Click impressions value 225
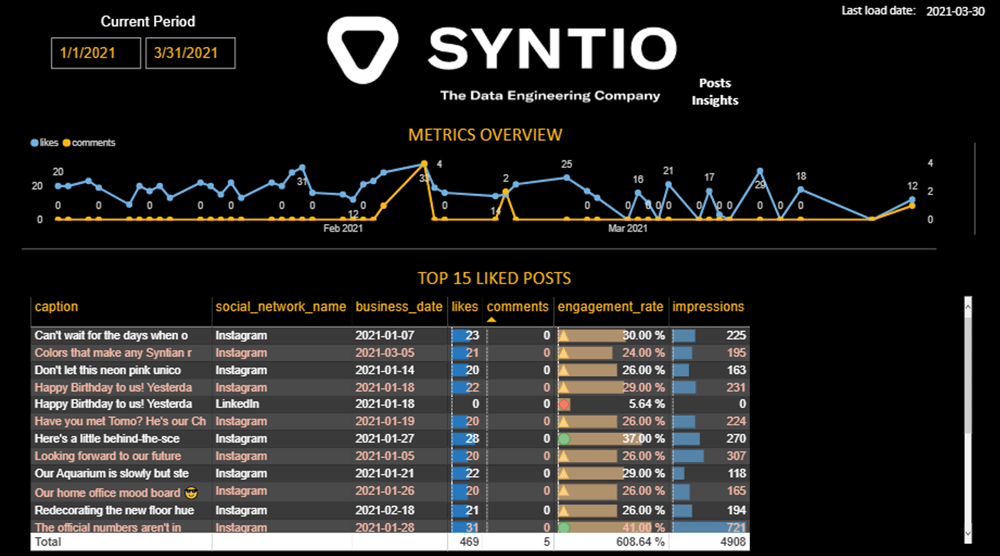Screen dimensions: 1000x556 pos(736,335)
